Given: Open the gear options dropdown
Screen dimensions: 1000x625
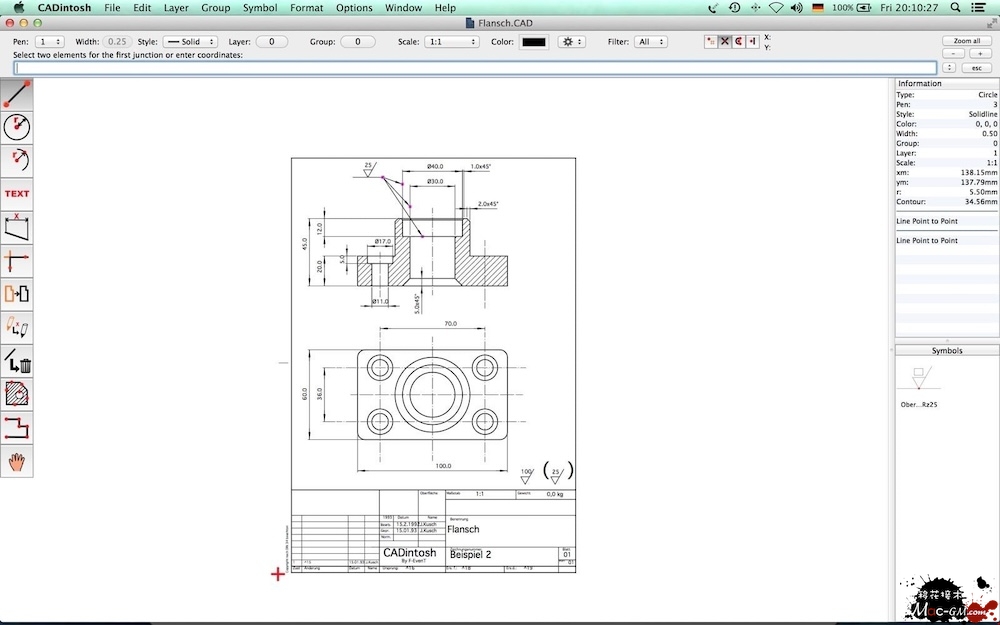Looking at the screenshot, I should [x=571, y=41].
